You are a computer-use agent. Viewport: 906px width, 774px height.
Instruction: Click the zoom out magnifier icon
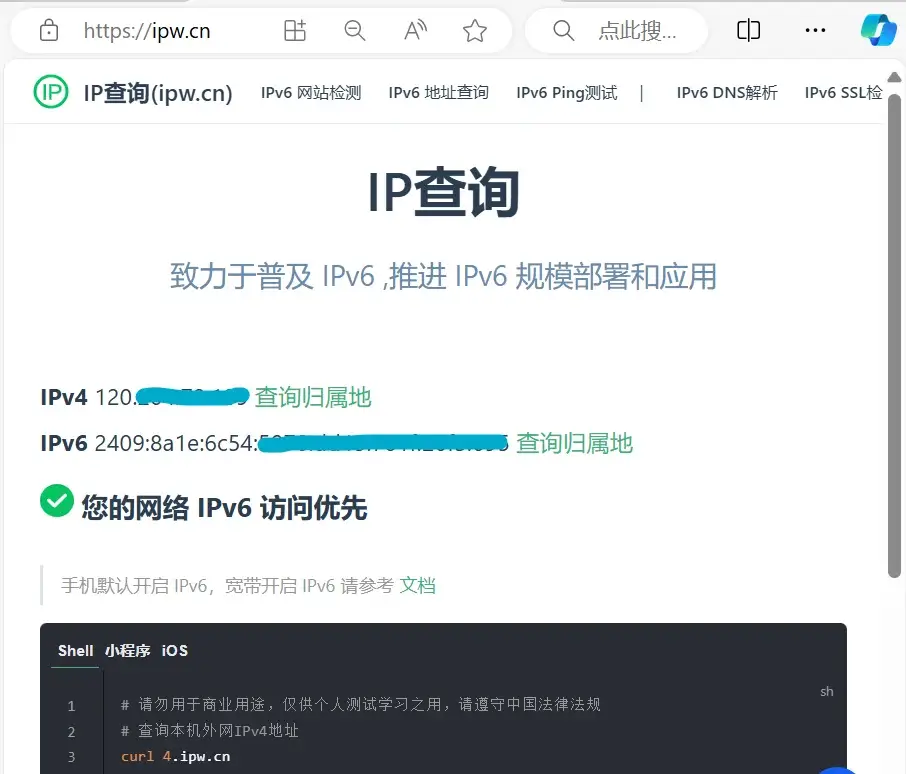(x=355, y=31)
